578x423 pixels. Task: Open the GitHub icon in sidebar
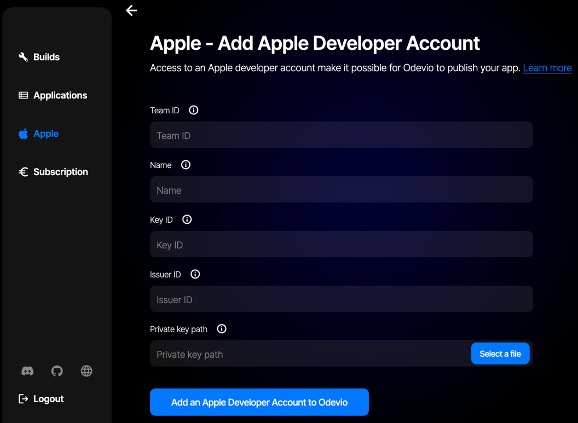pos(57,371)
